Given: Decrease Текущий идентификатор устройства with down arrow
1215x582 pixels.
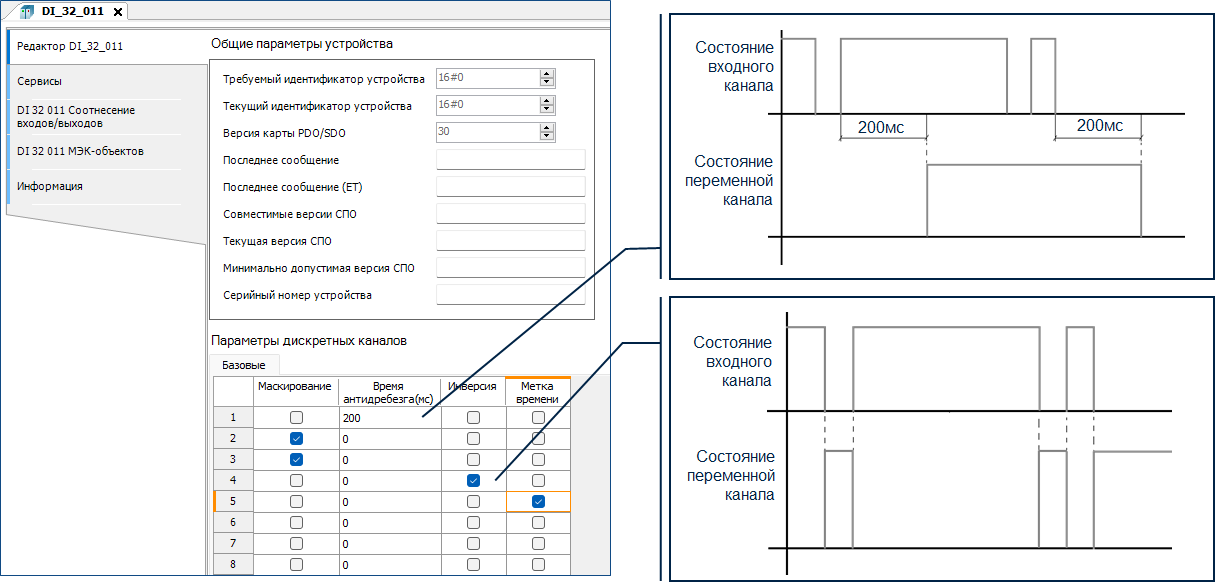Looking at the screenshot, I should [x=546, y=110].
